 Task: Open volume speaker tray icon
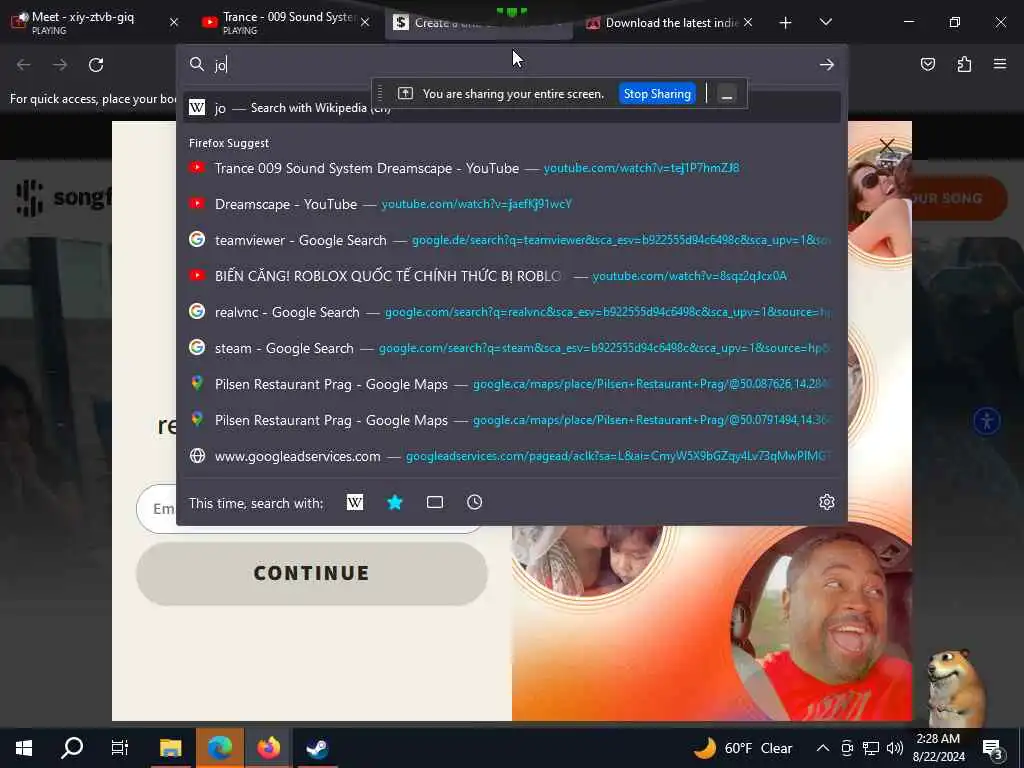(895, 748)
